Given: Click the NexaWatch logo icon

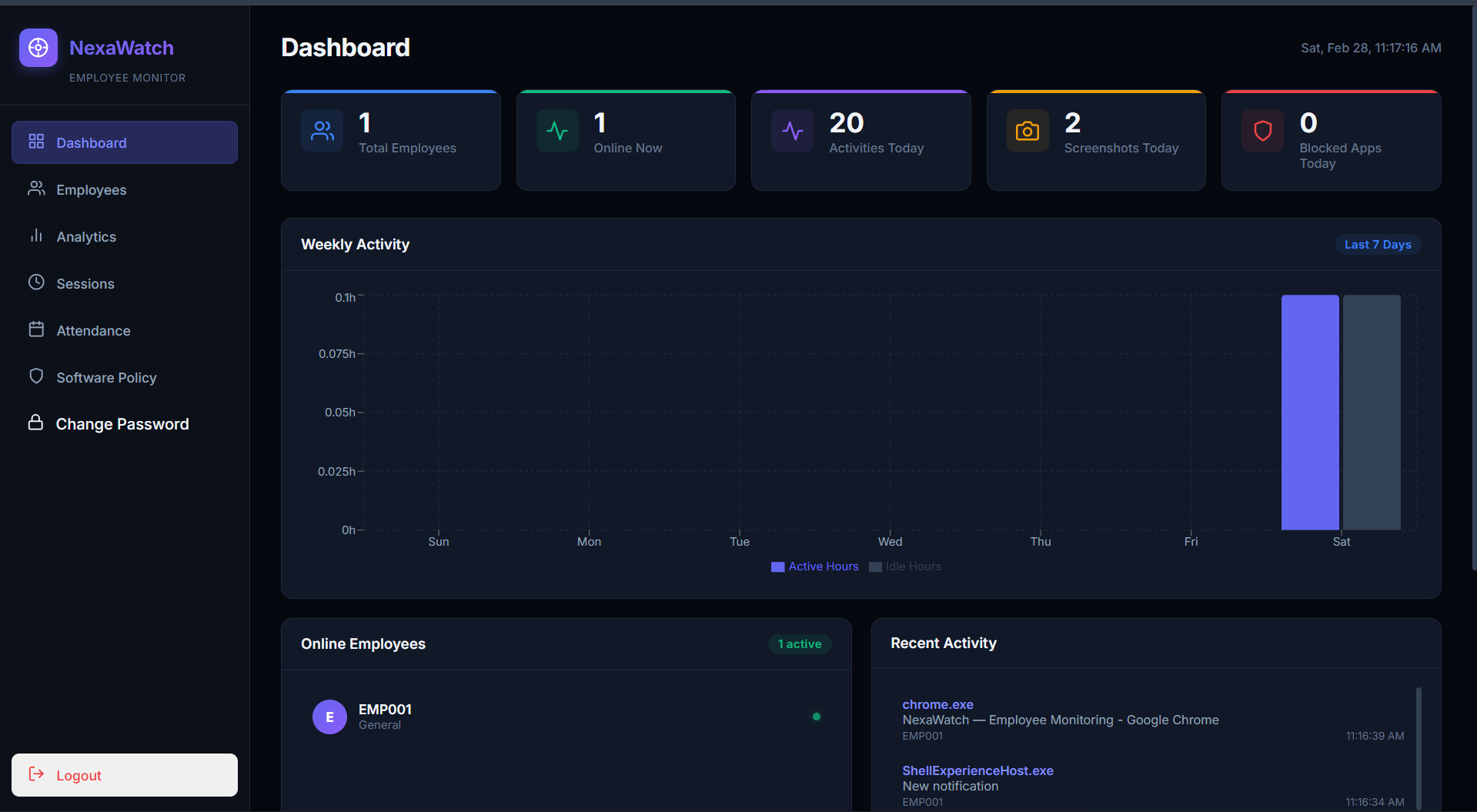Looking at the screenshot, I should tap(38, 47).
